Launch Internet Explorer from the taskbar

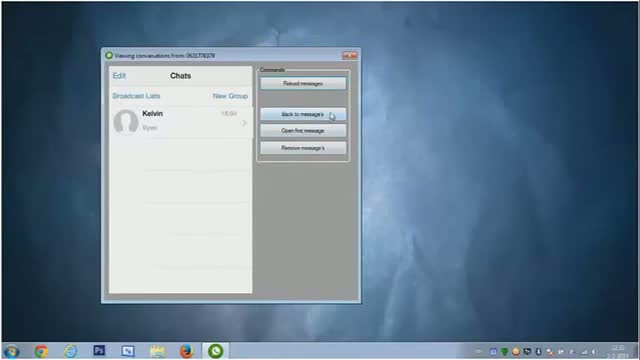[x=70, y=351]
